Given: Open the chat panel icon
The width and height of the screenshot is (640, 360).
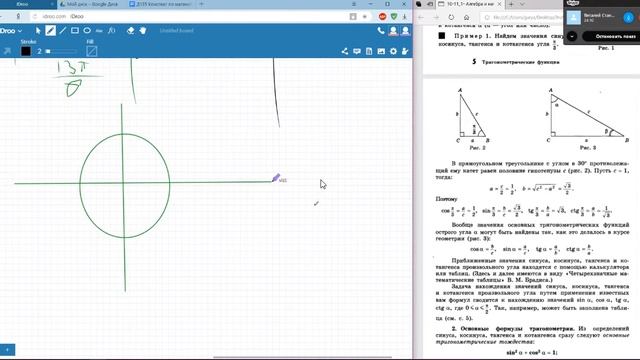Looking at the screenshot, I should [x=357, y=51].
